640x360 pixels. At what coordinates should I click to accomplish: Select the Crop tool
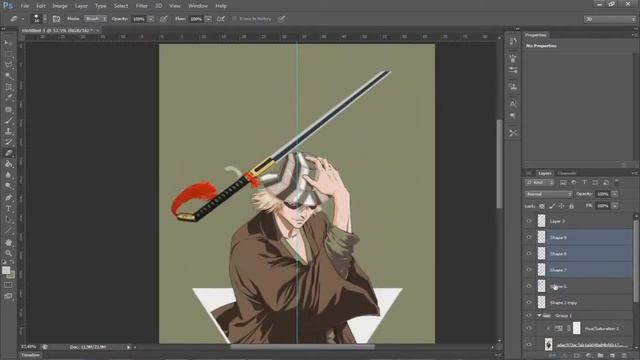8,87
